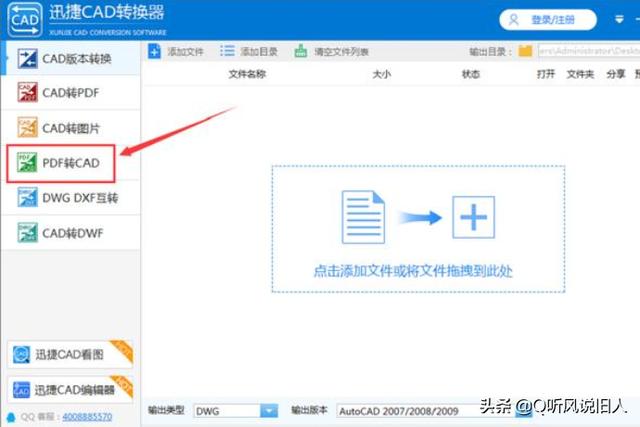Switch to CAD转图片 conversion
Viewport: 640px width, 427px height.
tap(70, 128)
